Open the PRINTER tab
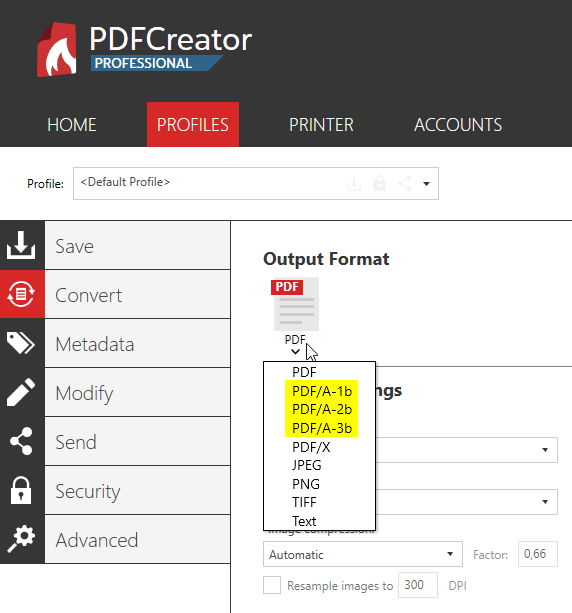 [x=321, y=125]
